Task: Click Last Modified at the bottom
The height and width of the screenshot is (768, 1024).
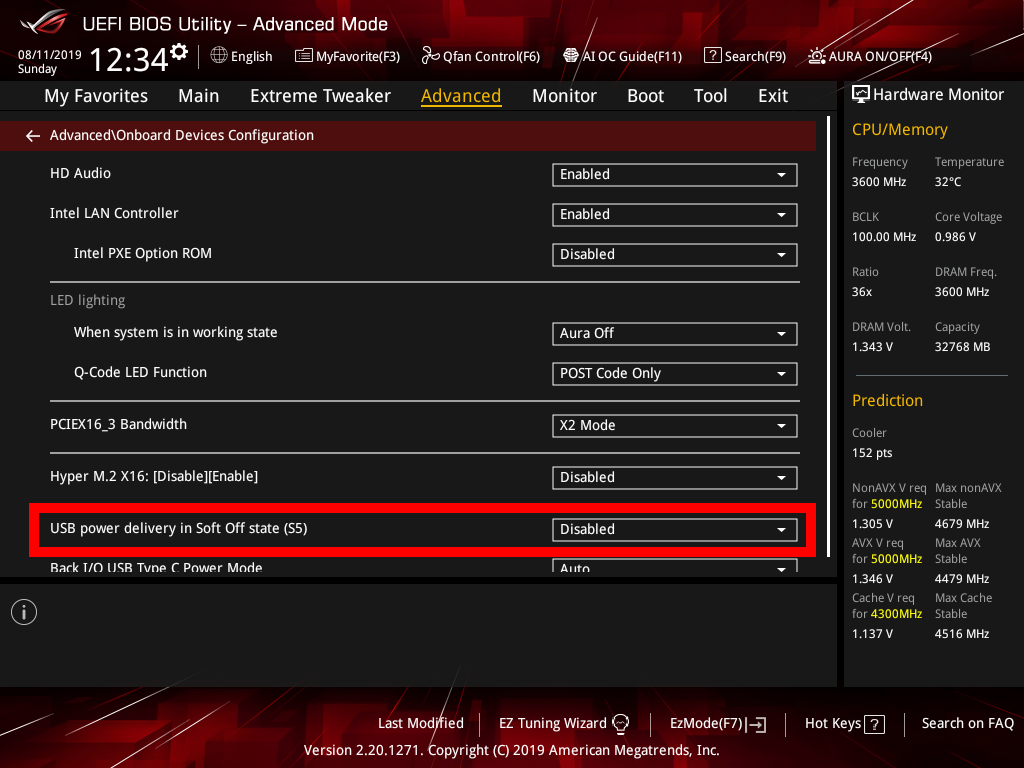Action: coord(421,724)
